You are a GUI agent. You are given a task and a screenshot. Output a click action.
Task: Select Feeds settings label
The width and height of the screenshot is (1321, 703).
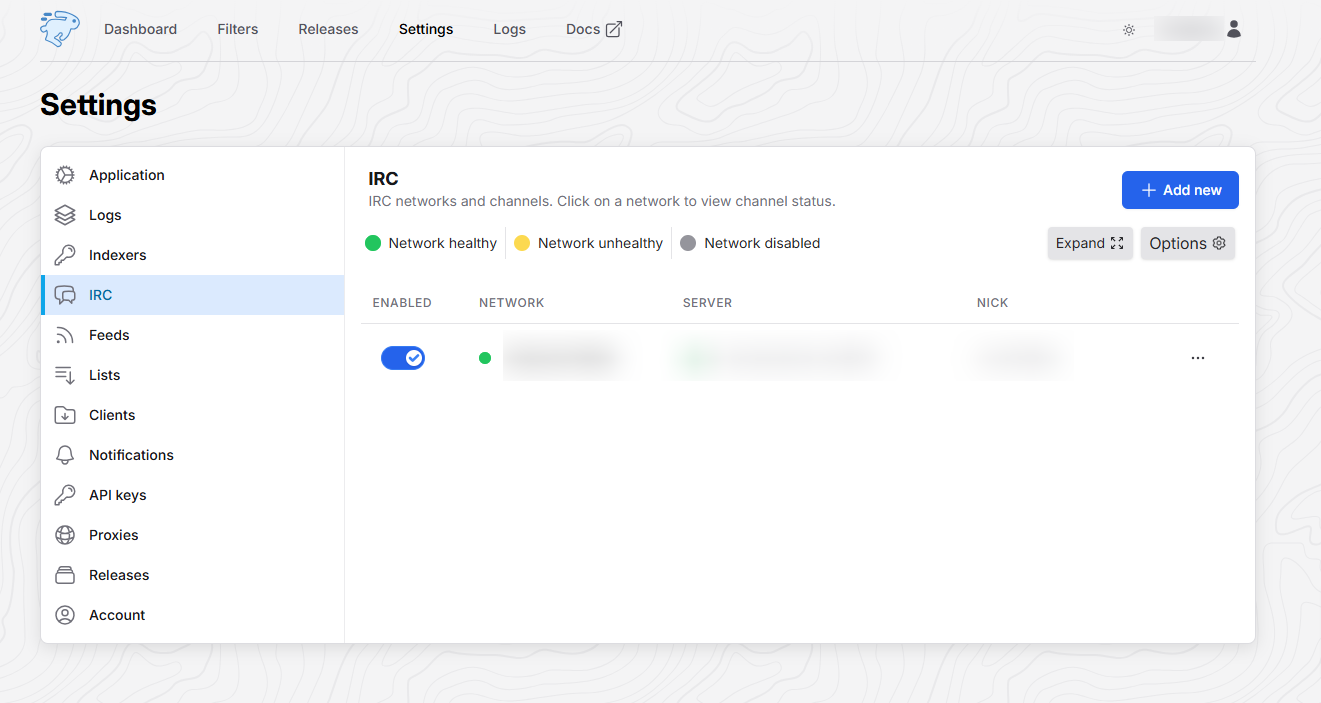click(109, 335)
